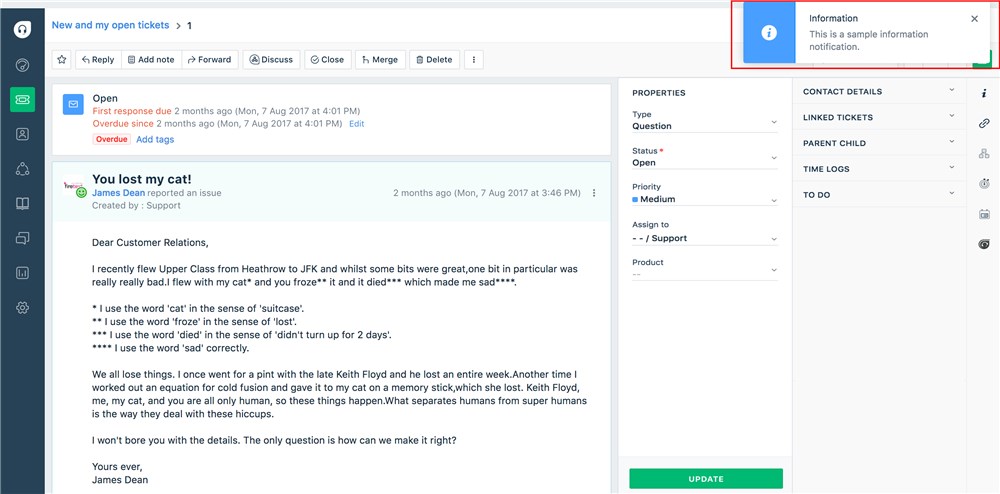Click the calendar to-do icon in right rail
The height and width of the screenshot is (494, 1000).
coord(984,214)
